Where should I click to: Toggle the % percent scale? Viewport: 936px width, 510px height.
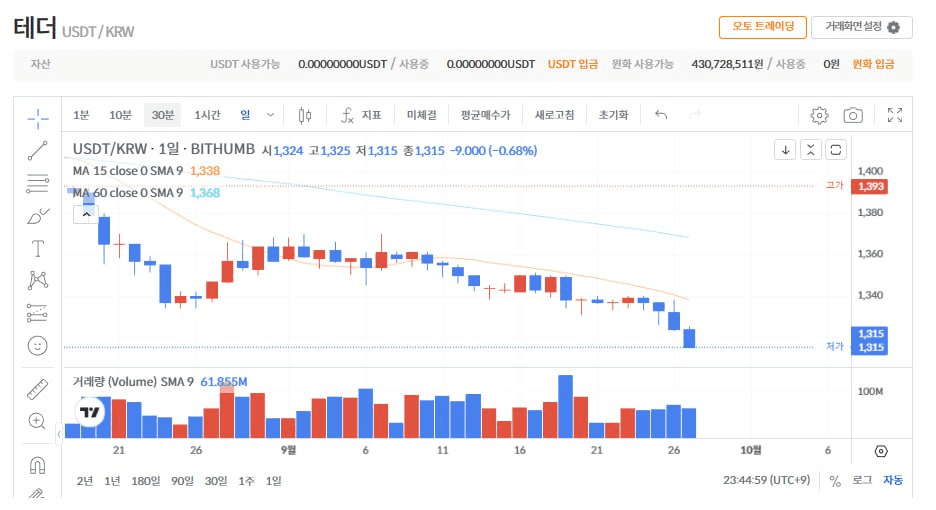(x=835, y=481)
